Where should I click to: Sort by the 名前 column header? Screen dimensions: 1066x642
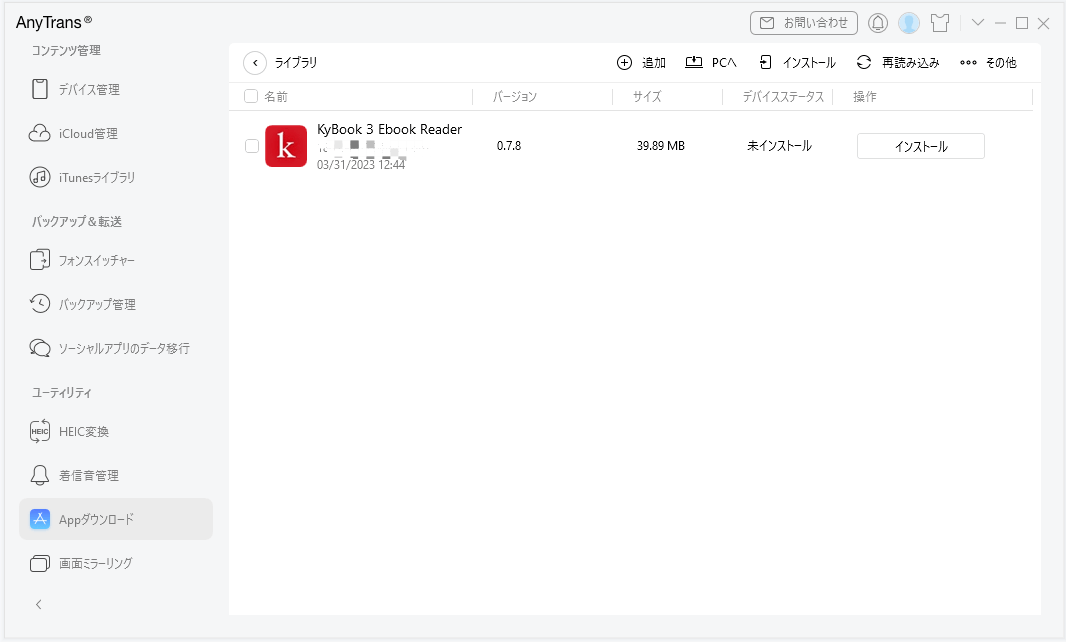pos(276,97)
